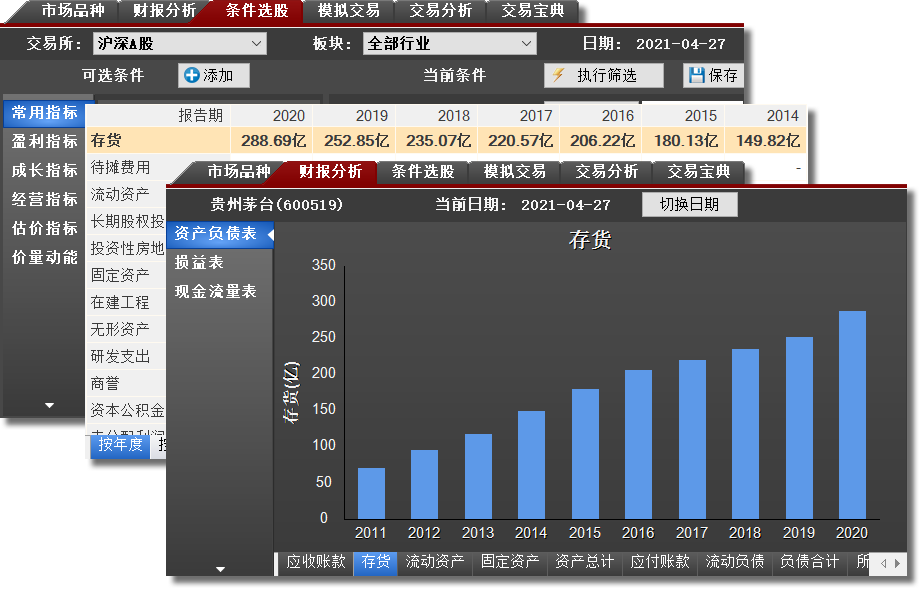
Task: Open 模拟交易 tab in front window
Action: pos(514,171)
